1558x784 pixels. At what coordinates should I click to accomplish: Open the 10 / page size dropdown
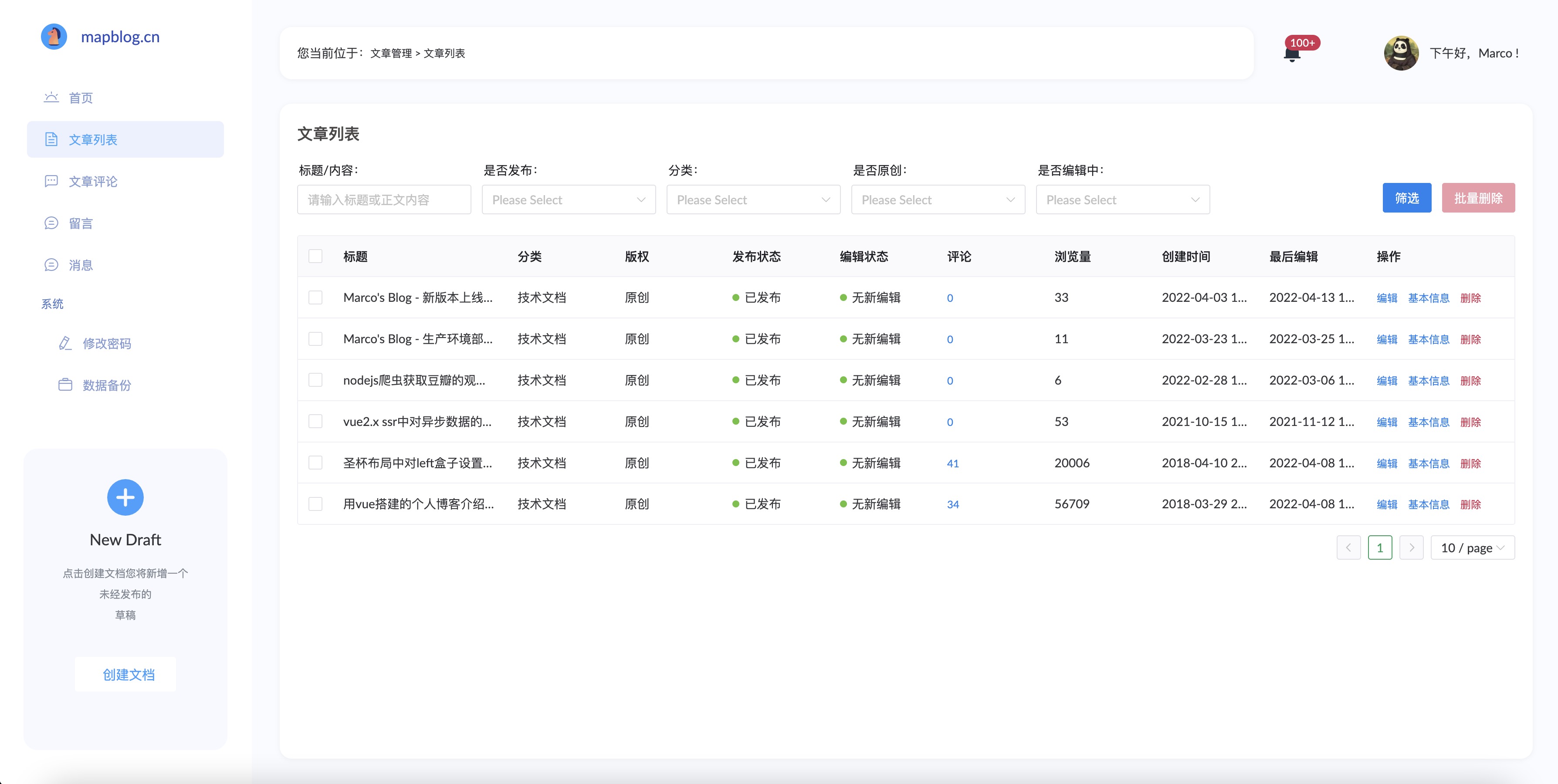point(1472,547)
